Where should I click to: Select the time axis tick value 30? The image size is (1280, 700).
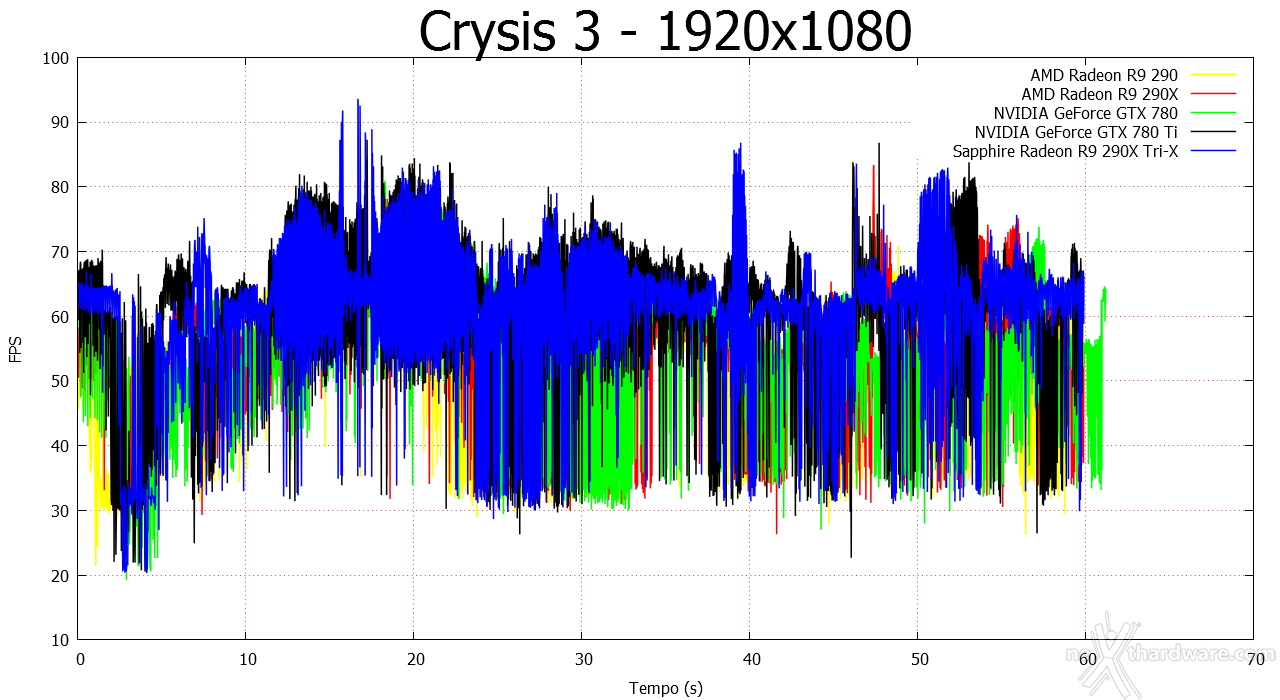(x=582, y=659)
